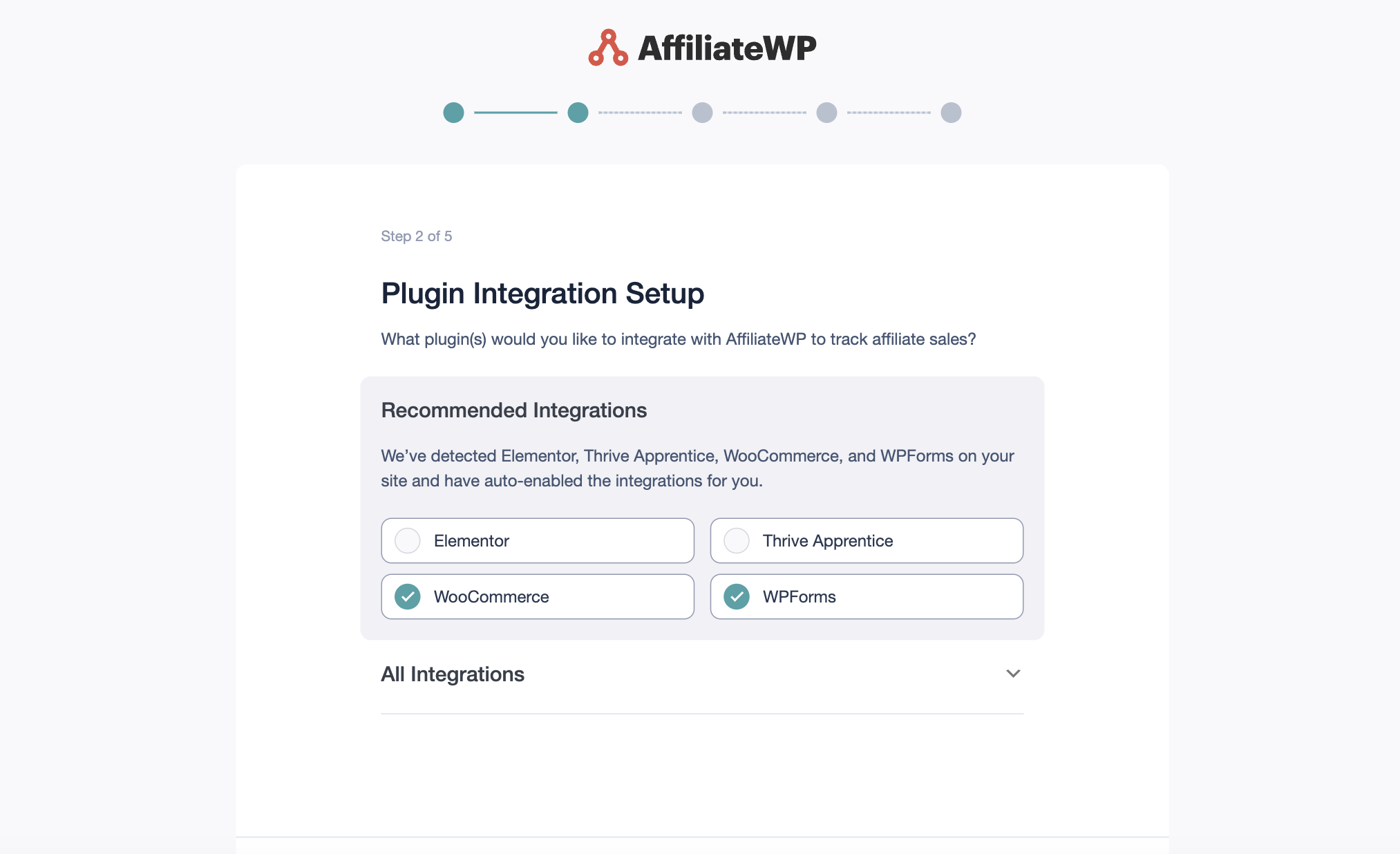Click the Elementor label text
Screen dimensions: 1400x854
471,541
